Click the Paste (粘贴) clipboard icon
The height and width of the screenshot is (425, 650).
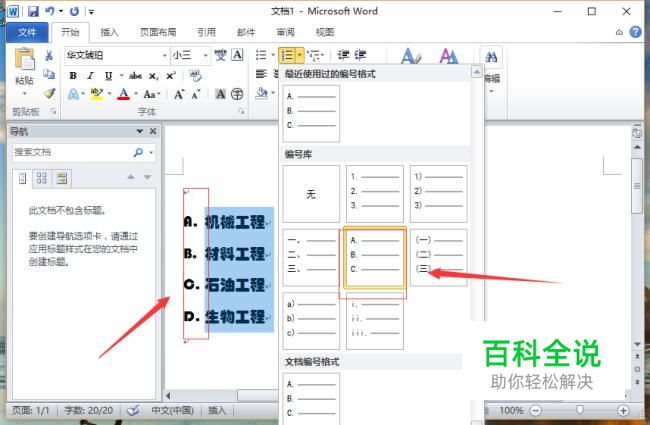pyautogui.click(x=24, y=59)
